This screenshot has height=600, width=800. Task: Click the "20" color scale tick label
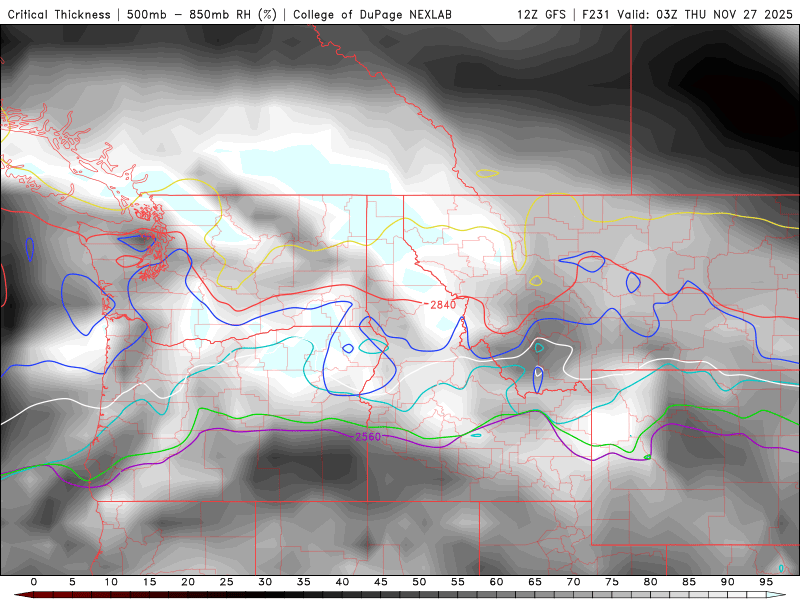188,582
